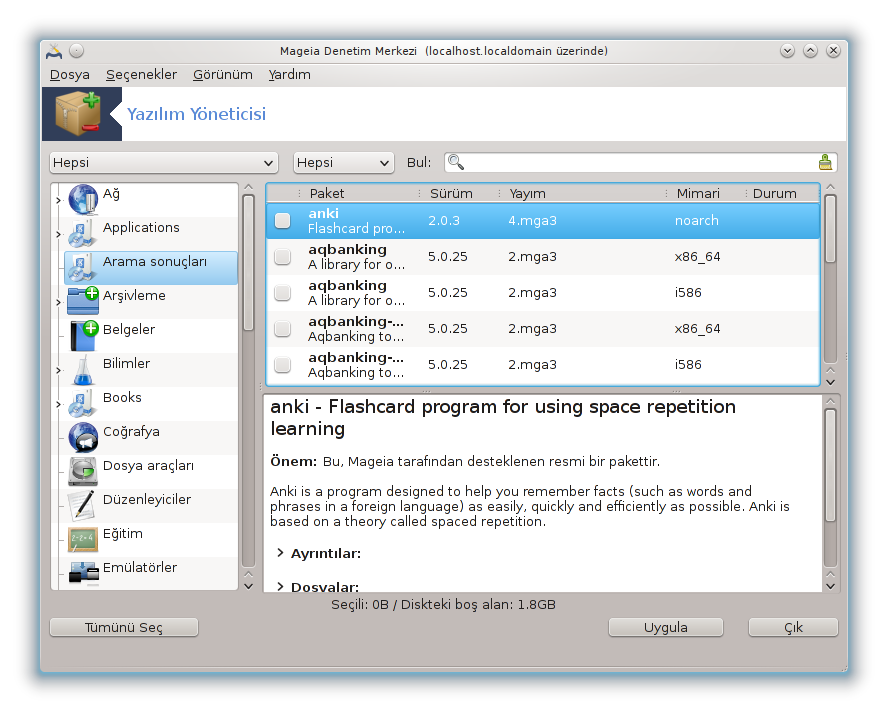
Task: Click the Bilimler flask icon
Action: point(83,369)
